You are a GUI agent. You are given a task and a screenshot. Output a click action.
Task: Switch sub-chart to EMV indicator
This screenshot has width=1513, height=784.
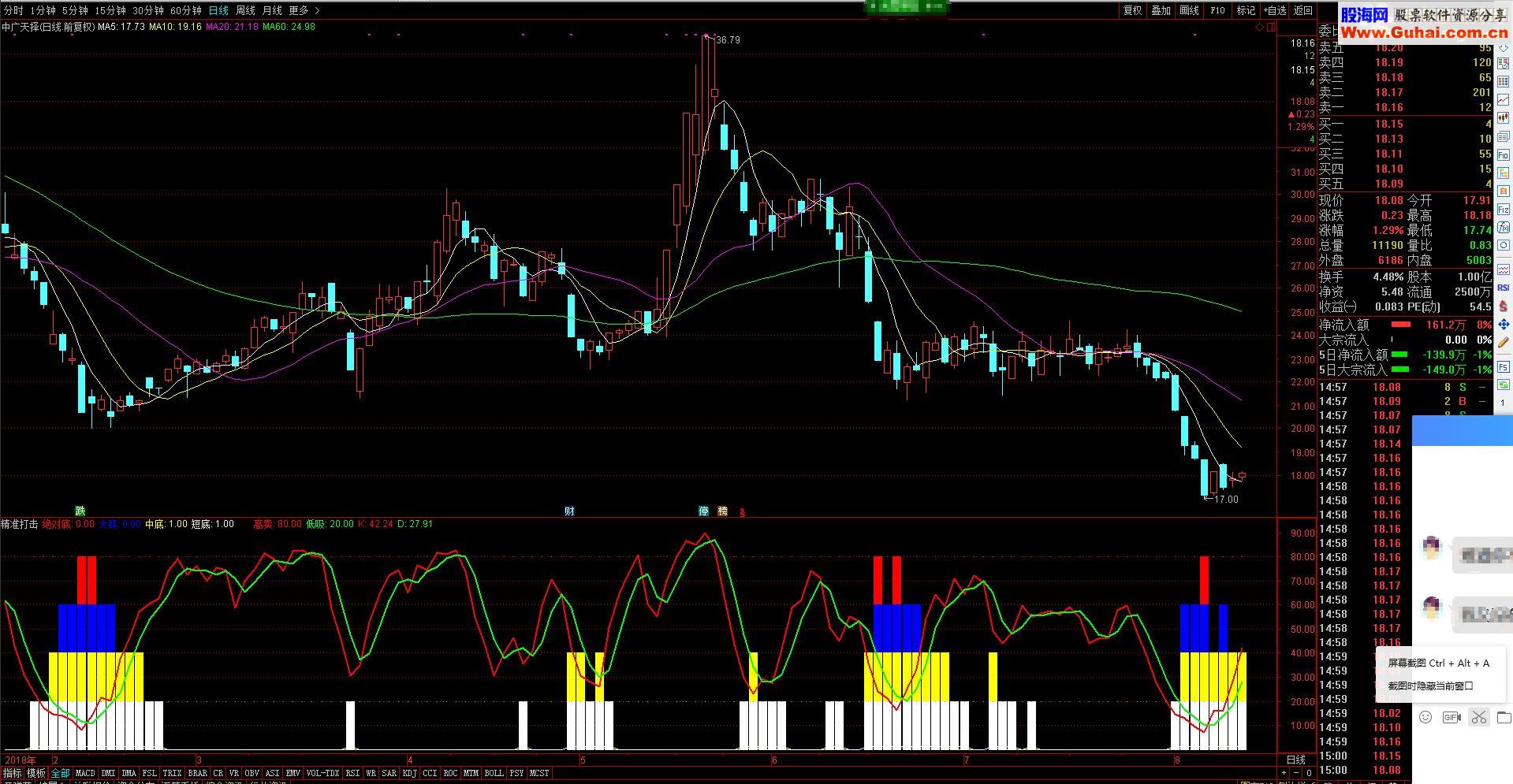coord(293,774)
